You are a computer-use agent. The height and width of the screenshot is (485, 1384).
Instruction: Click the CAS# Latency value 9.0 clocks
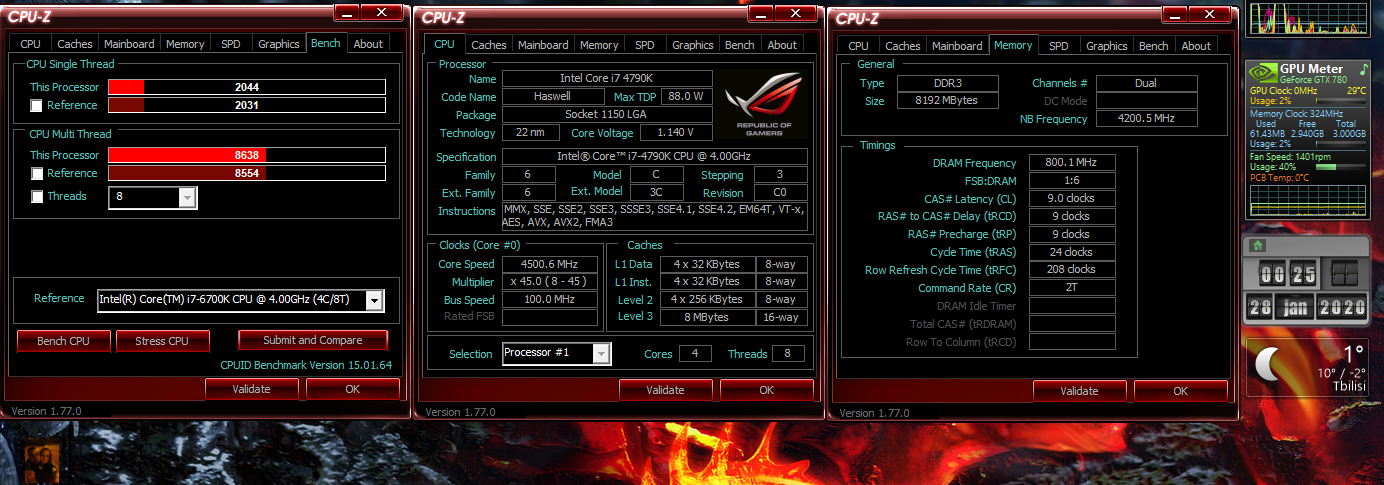1071,198
